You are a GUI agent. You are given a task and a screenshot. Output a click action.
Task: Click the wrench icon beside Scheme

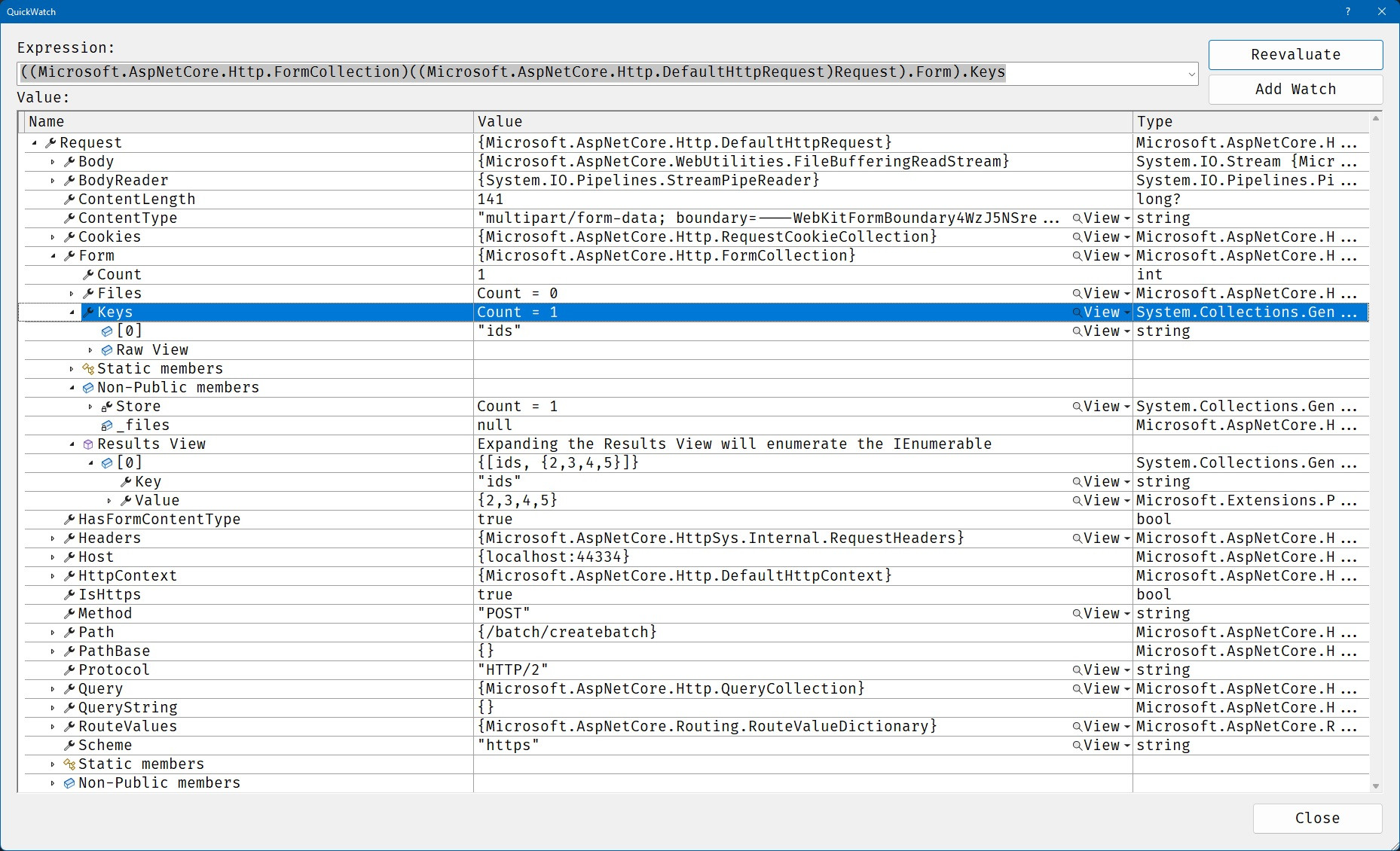point(69,746)
